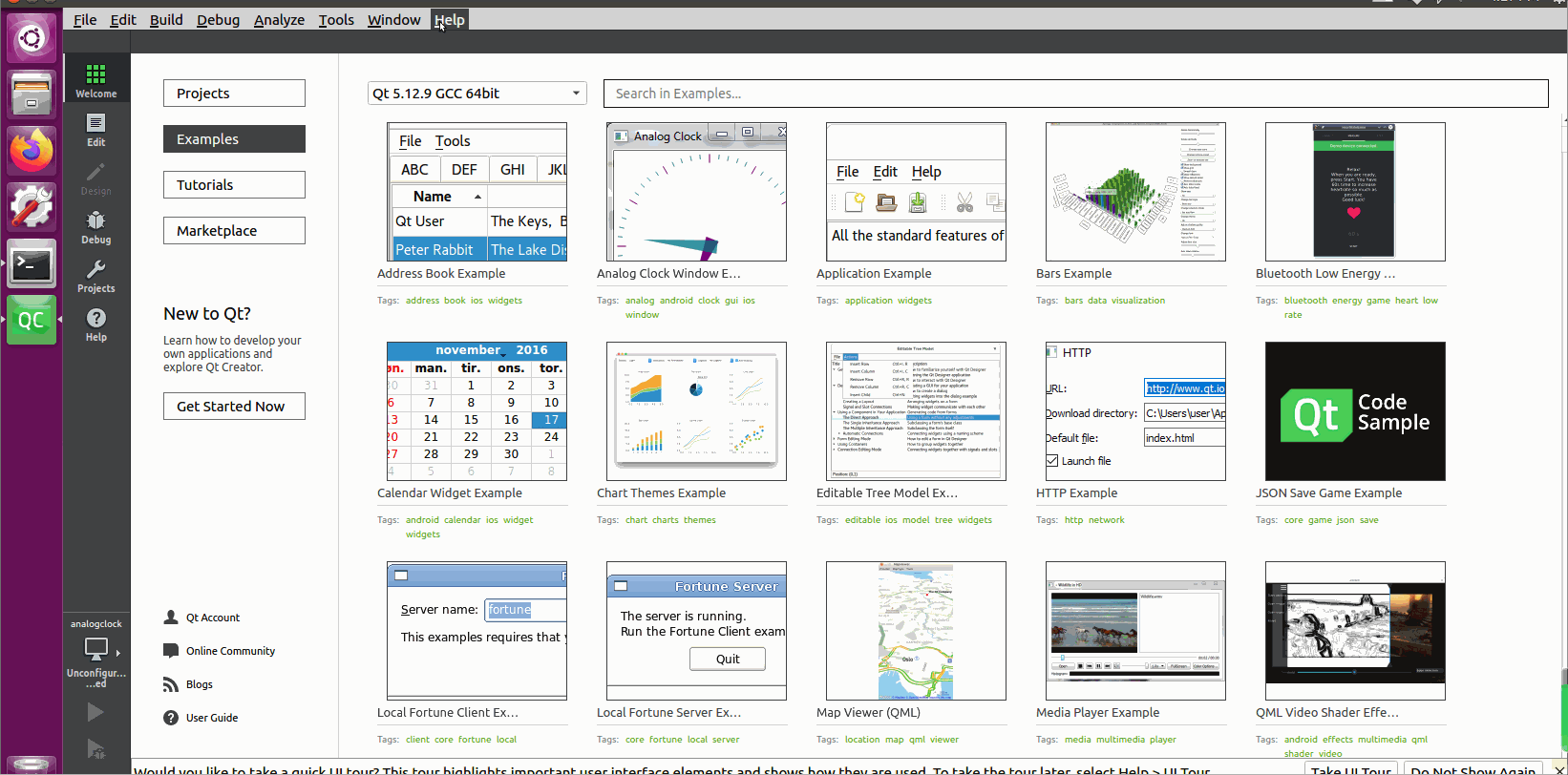Select analogclock kit monitor icon
The image size is (1568, 775).
click(x=95, y=649)
